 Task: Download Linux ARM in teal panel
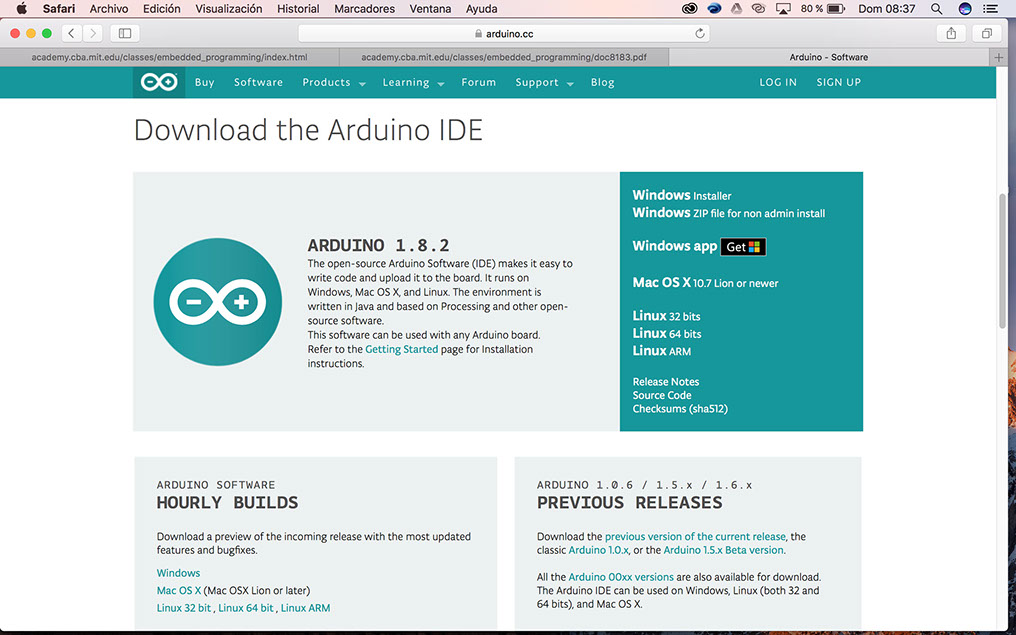[x=662, y=351]
